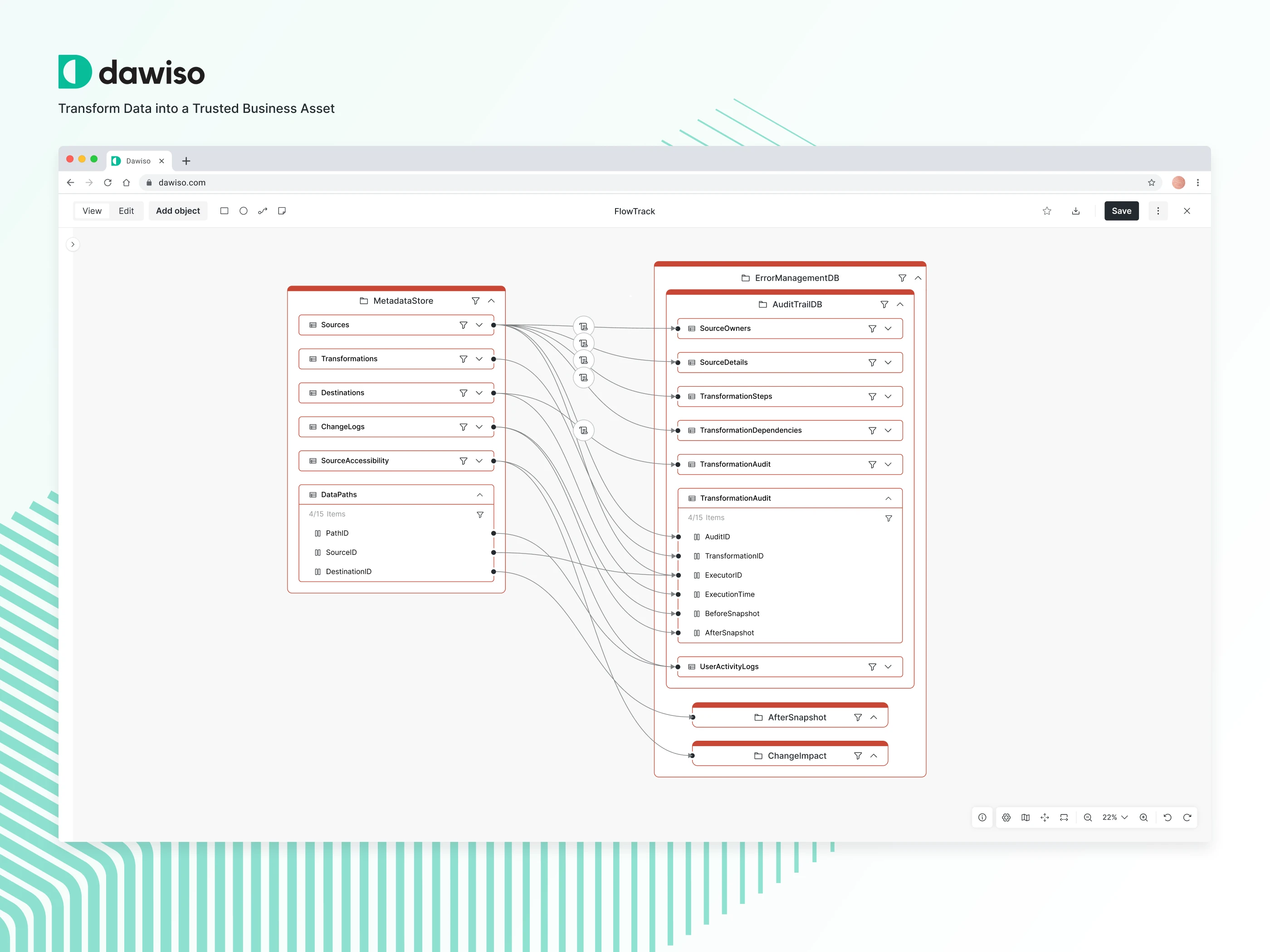Open the minimap view icon

1026,817
